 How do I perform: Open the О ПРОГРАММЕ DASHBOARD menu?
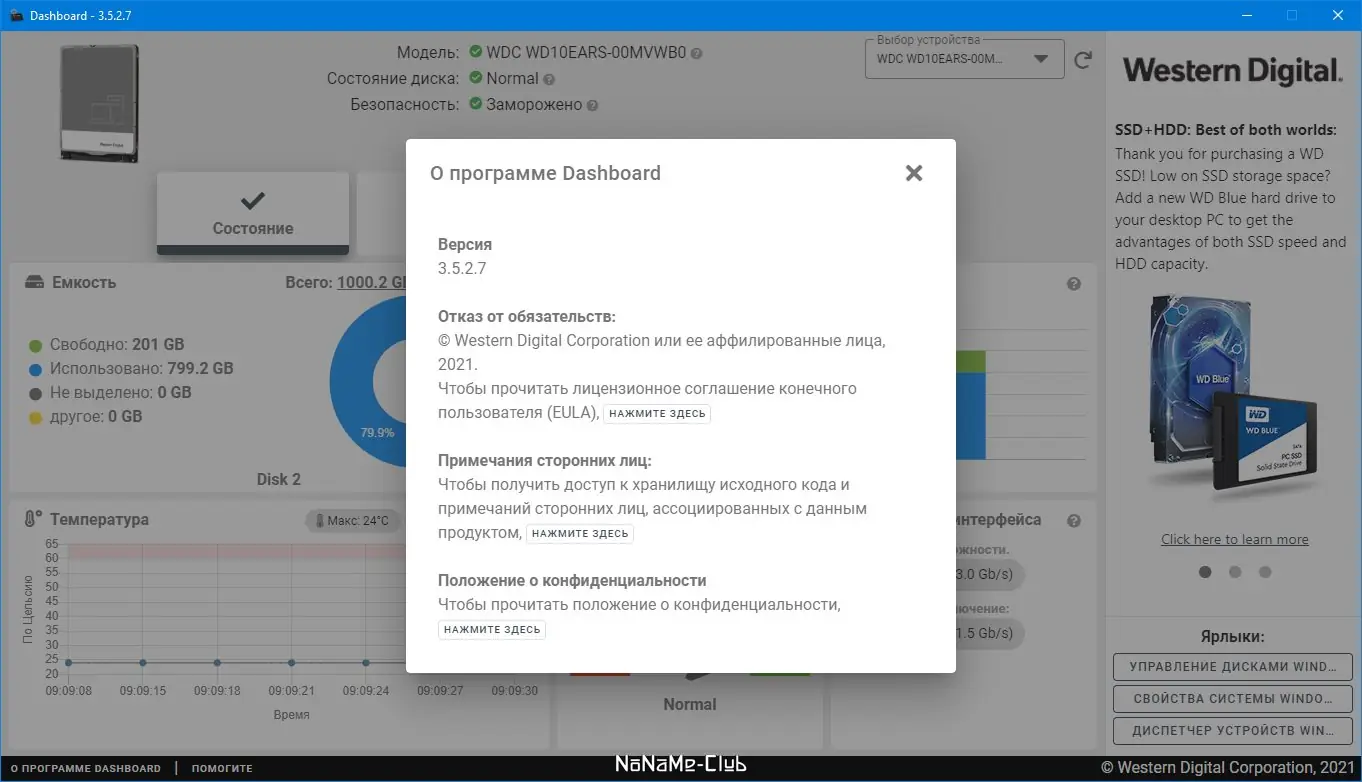coord(84,767)
